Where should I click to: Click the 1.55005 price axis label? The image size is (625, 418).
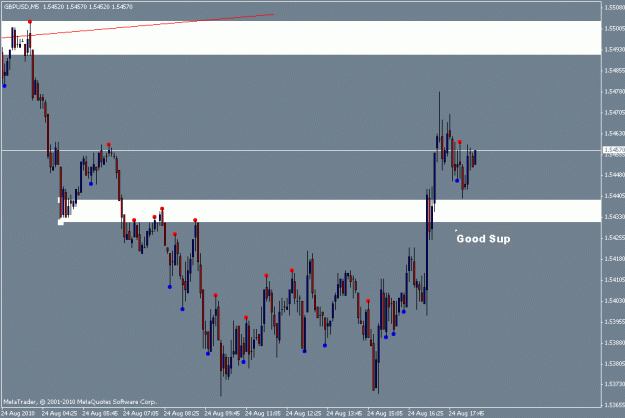tap(614, 29)
